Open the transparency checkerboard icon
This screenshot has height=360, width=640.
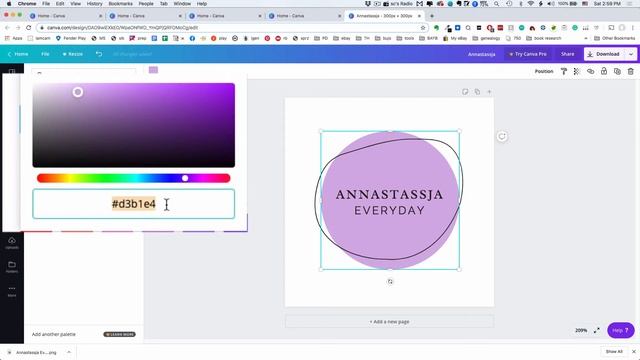point(577,71)
